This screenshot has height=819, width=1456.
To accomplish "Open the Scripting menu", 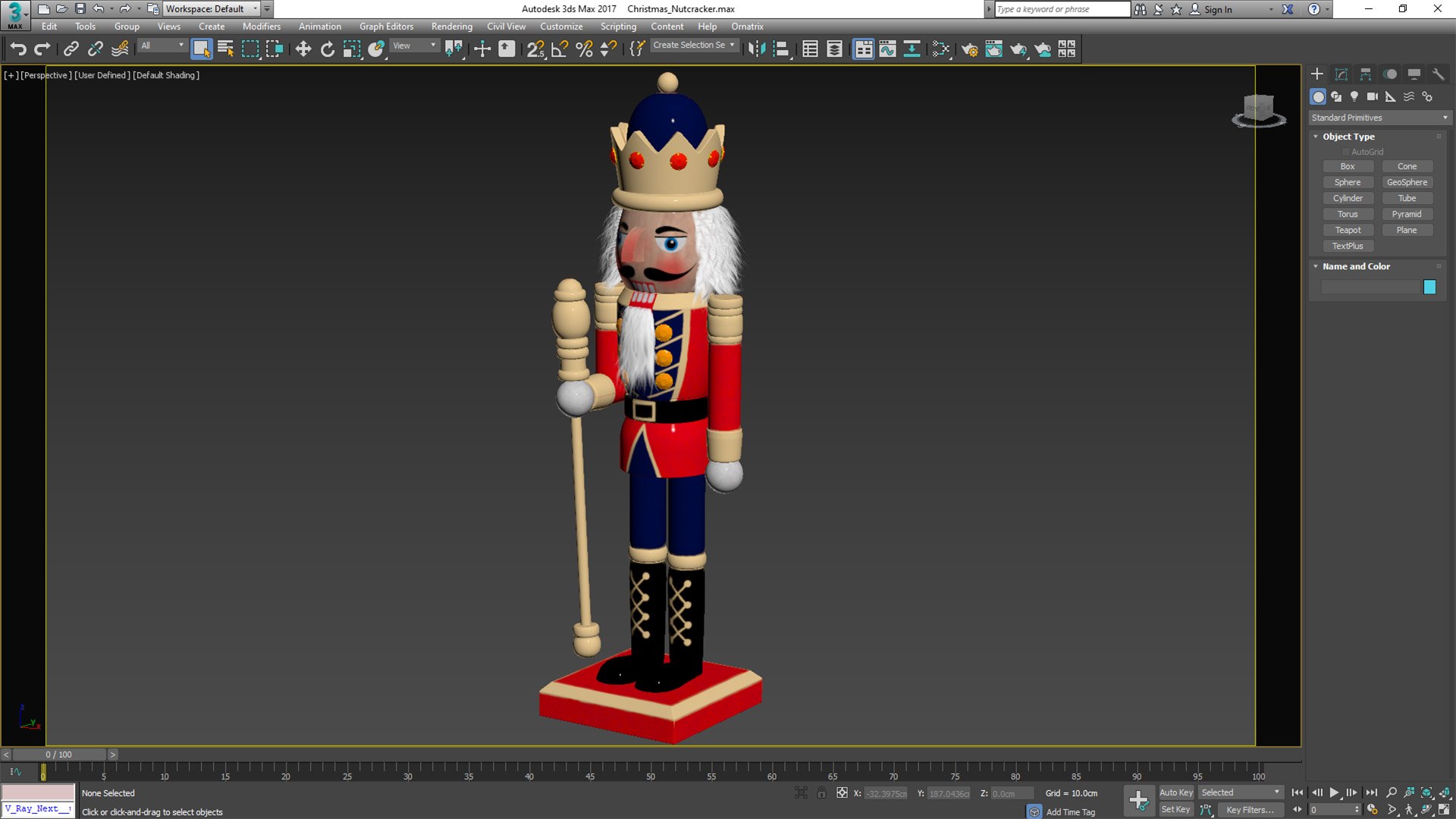I will (618, 27).
